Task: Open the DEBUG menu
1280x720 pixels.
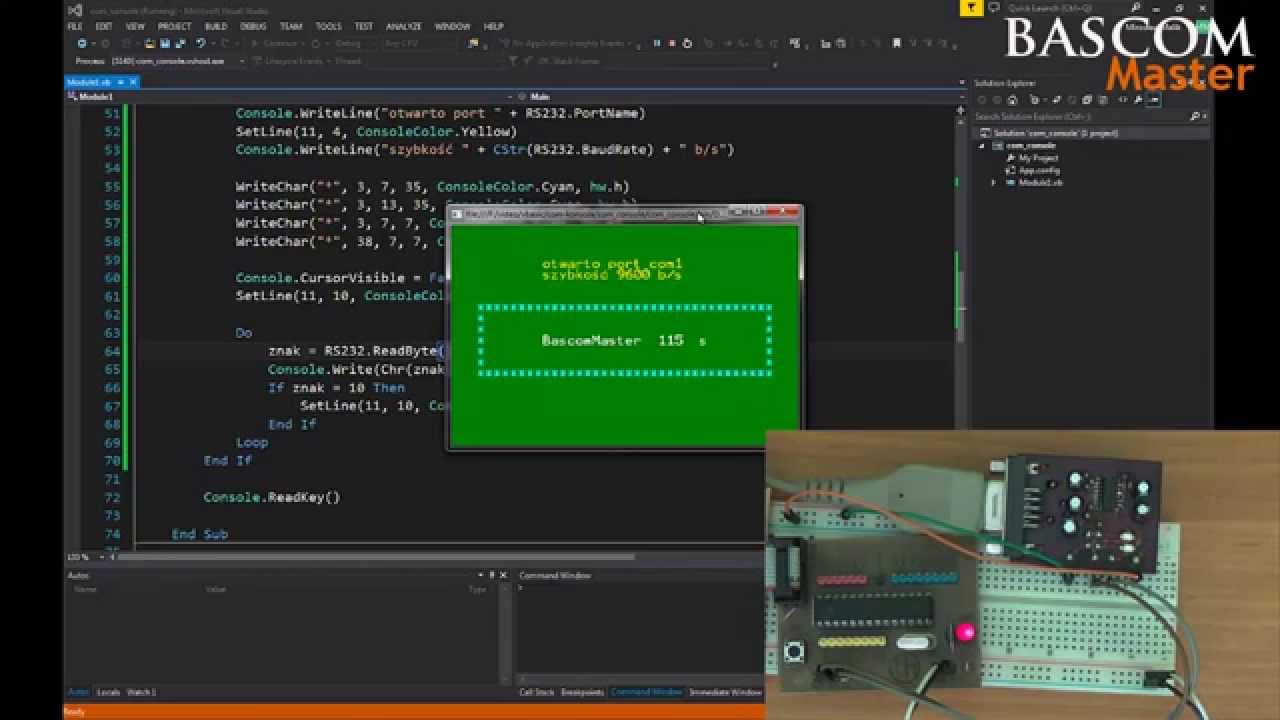Action: [x=253, y=27]
